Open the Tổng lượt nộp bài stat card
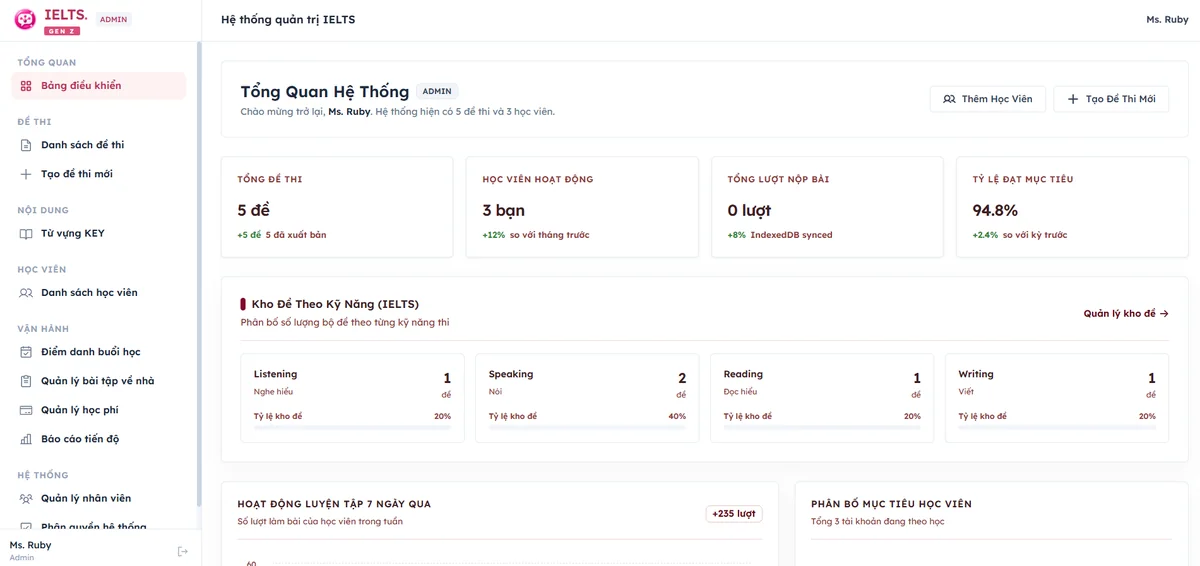Image resolution: width=1200 pixels, height=566 pixels. [x=827, y=207]
